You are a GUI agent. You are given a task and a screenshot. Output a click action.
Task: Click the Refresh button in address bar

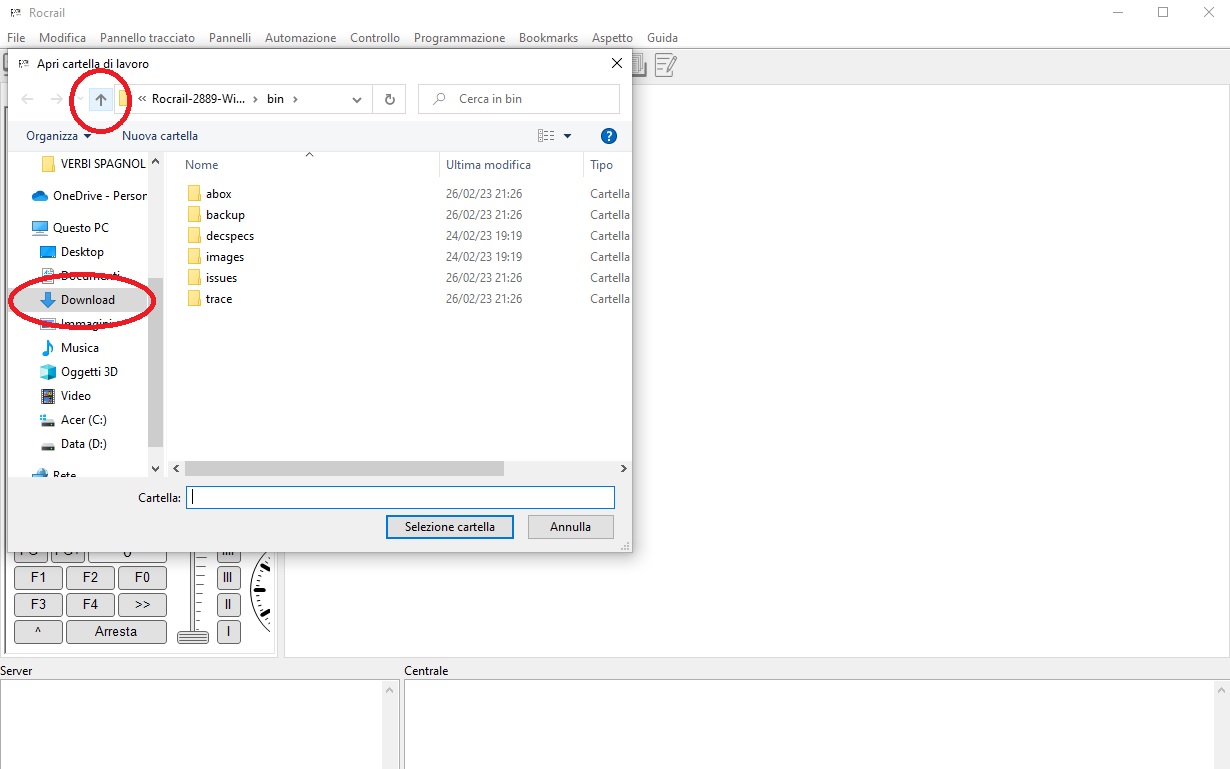pos(389,99)
